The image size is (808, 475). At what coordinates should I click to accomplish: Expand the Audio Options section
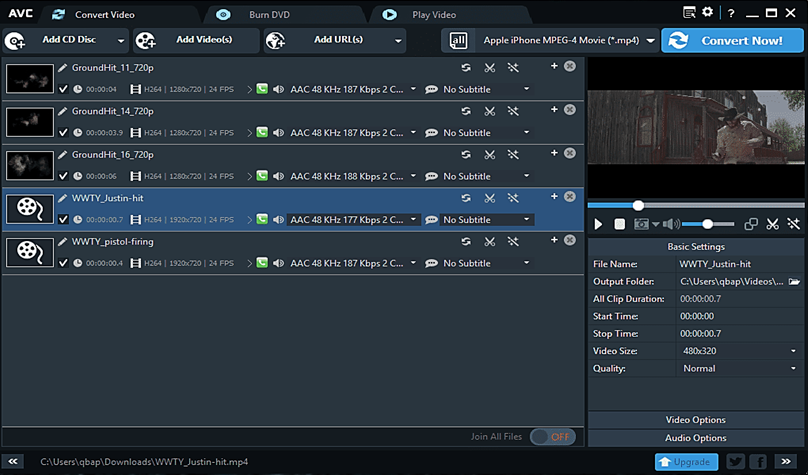(x=696, y=438)
